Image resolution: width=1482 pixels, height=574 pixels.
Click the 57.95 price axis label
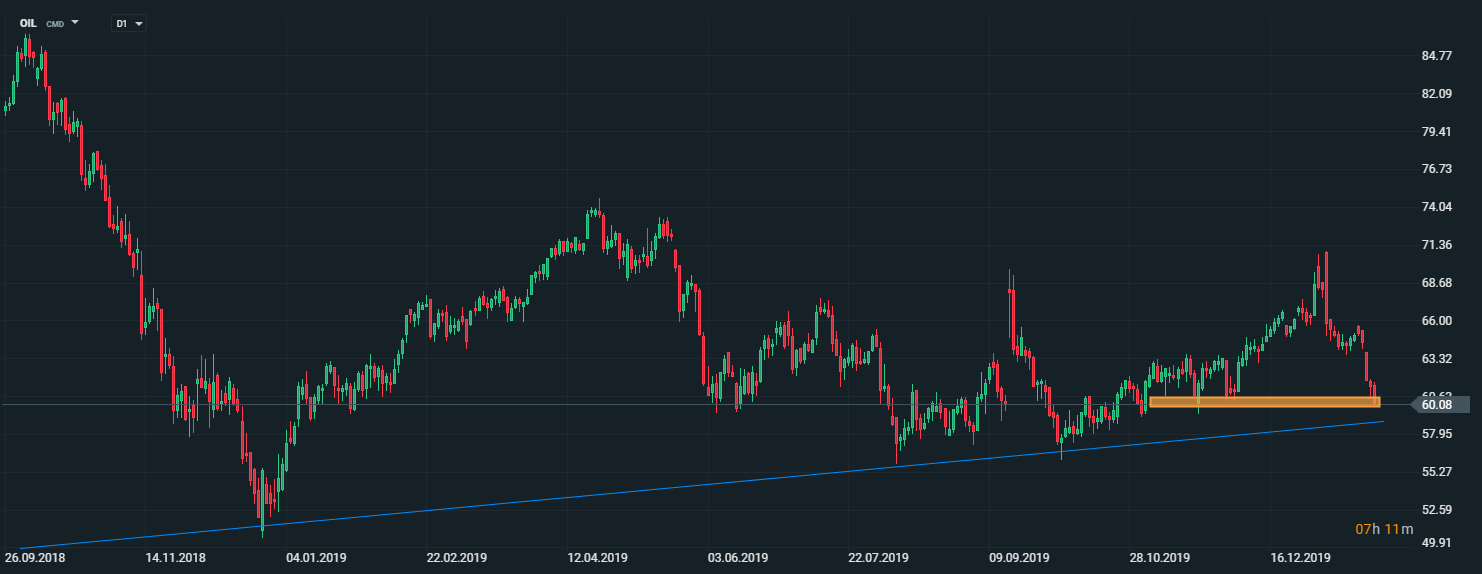click(x=1436, y=434)
